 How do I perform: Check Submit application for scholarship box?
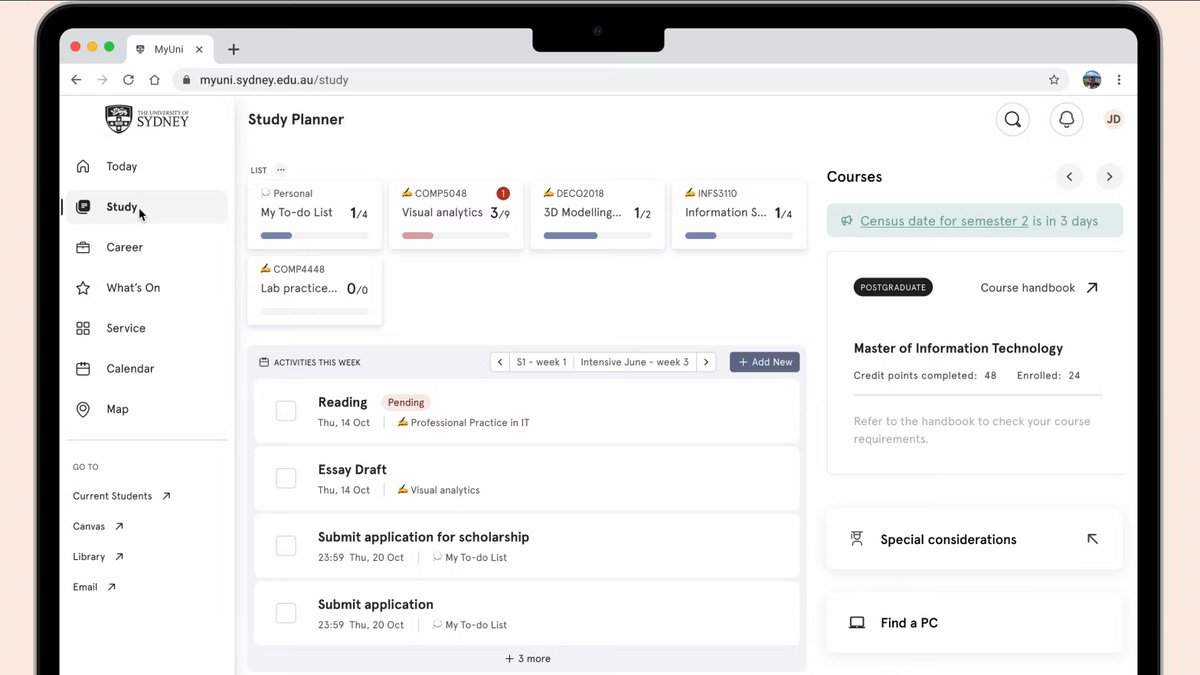coord(286,546)
